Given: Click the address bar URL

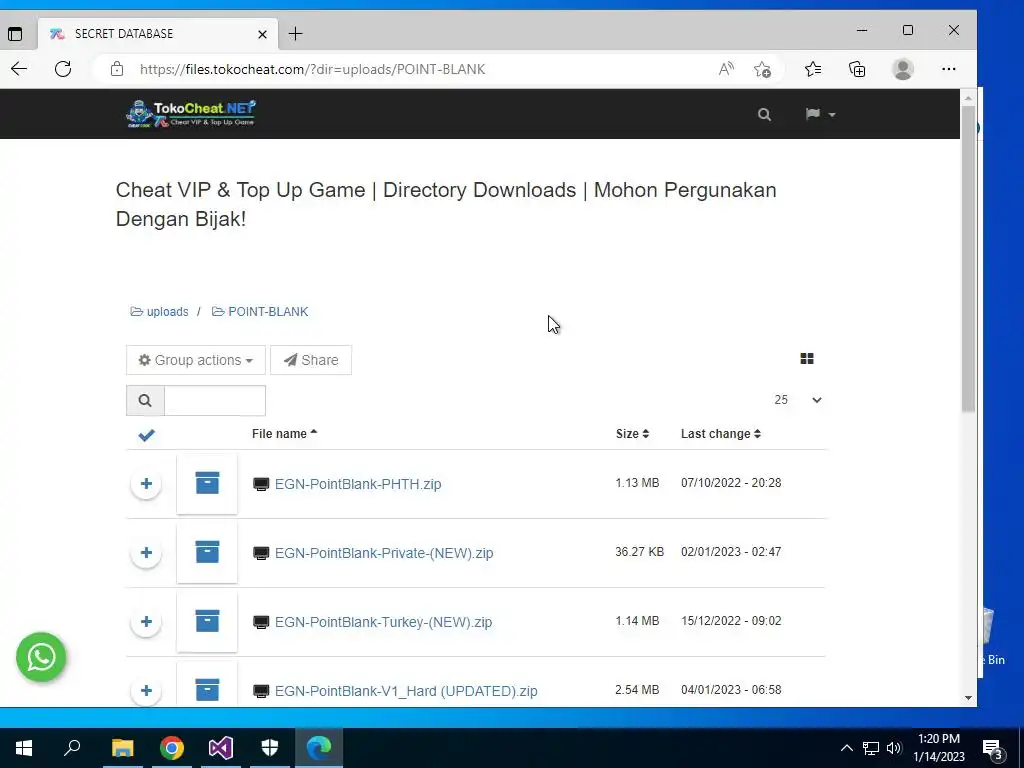Looking at the screenshot, I should coord(312,69).
